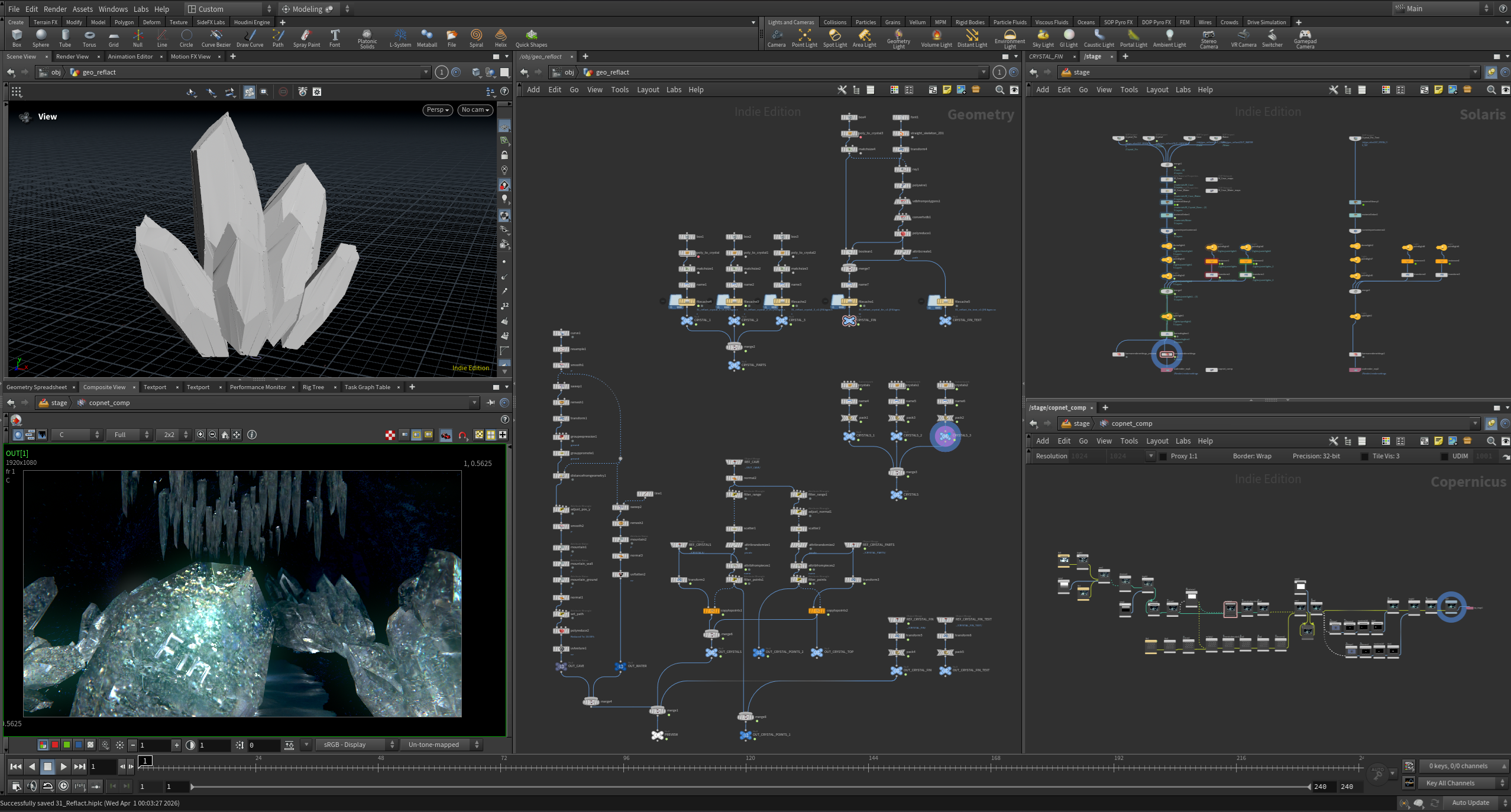Enable the Proxy 1:1 checkbox
The image size is (1511, 812).
1163,457
